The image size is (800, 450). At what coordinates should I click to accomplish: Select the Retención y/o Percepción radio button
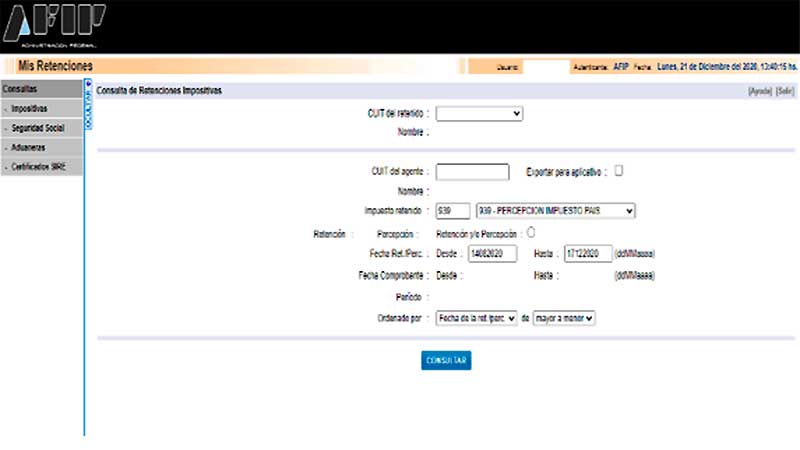tap(530, 232)
